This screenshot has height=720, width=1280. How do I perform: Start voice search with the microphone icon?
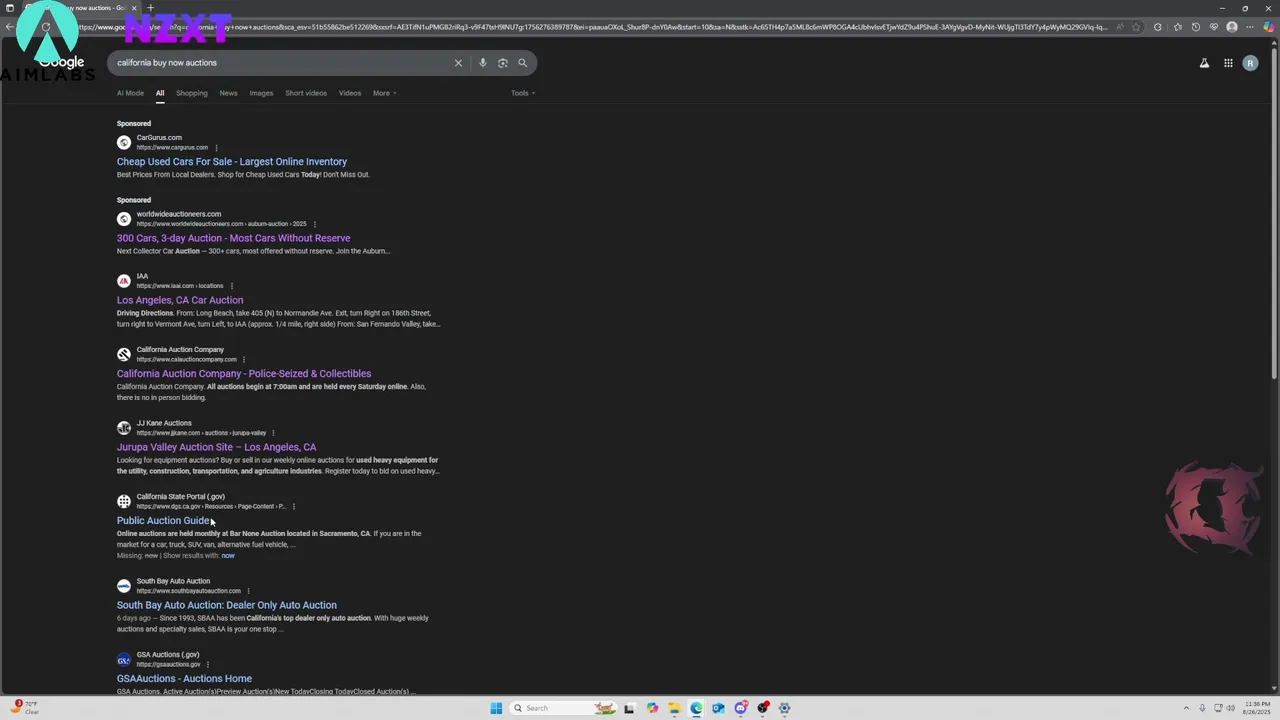(482, 63)
